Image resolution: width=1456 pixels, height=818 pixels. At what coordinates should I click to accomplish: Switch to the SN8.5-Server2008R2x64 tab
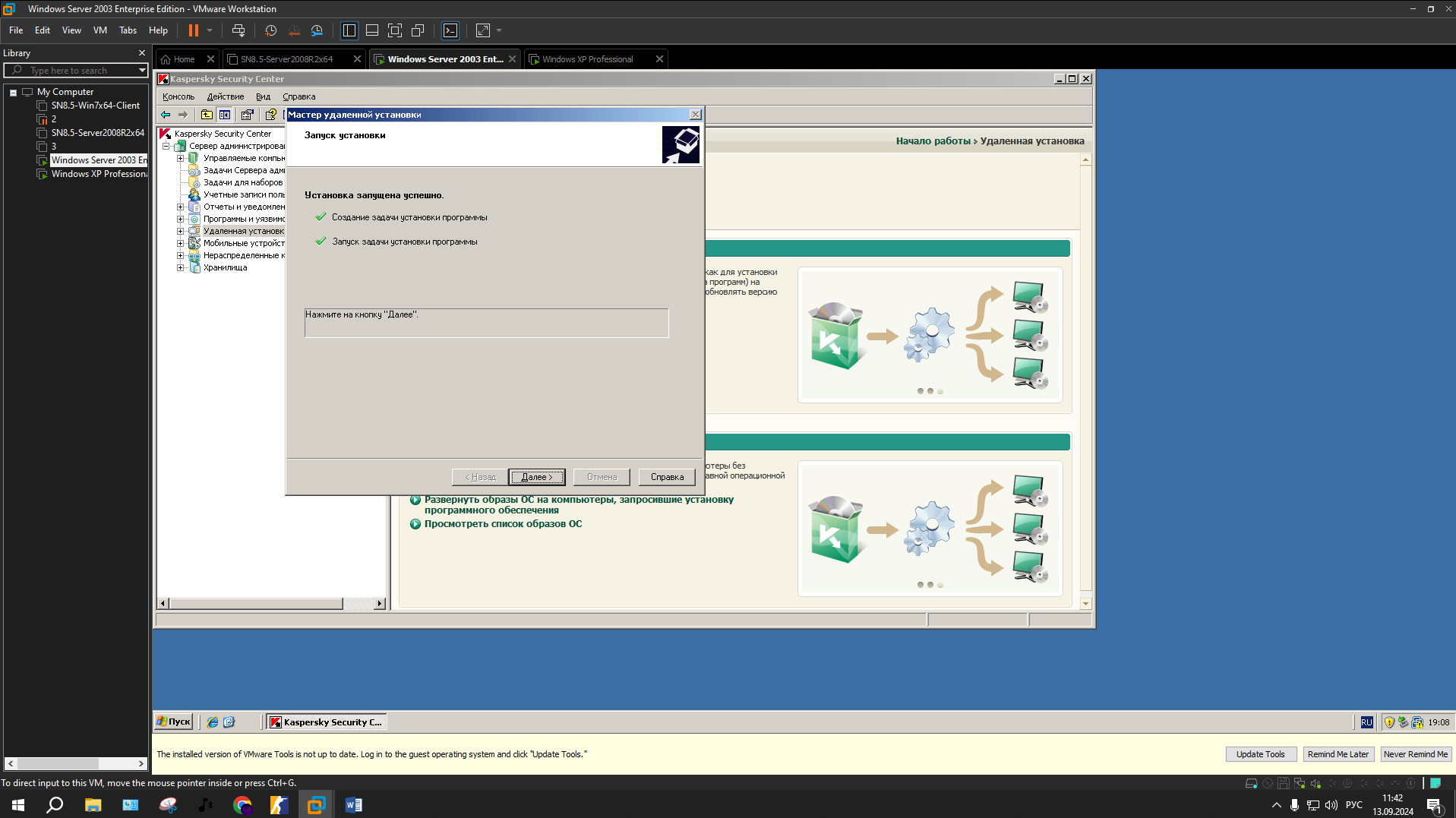[x=287, y=59]
